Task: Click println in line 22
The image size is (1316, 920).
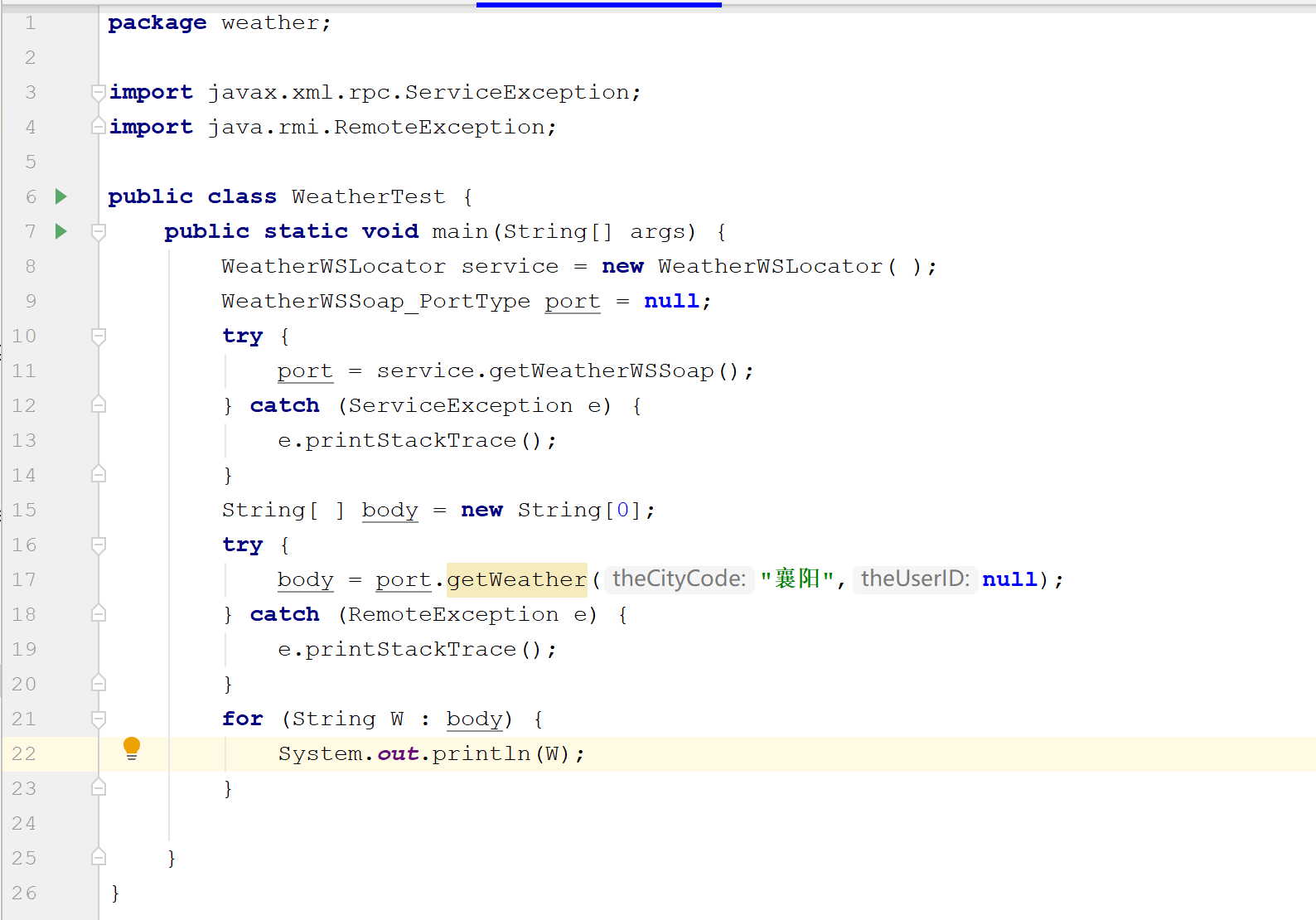Action: point(481,753)
